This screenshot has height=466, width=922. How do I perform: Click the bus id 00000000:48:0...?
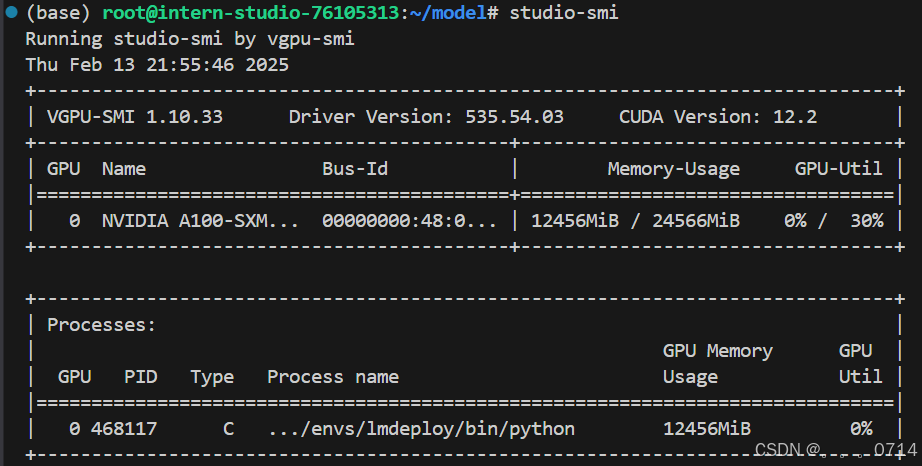coord(409,220)
